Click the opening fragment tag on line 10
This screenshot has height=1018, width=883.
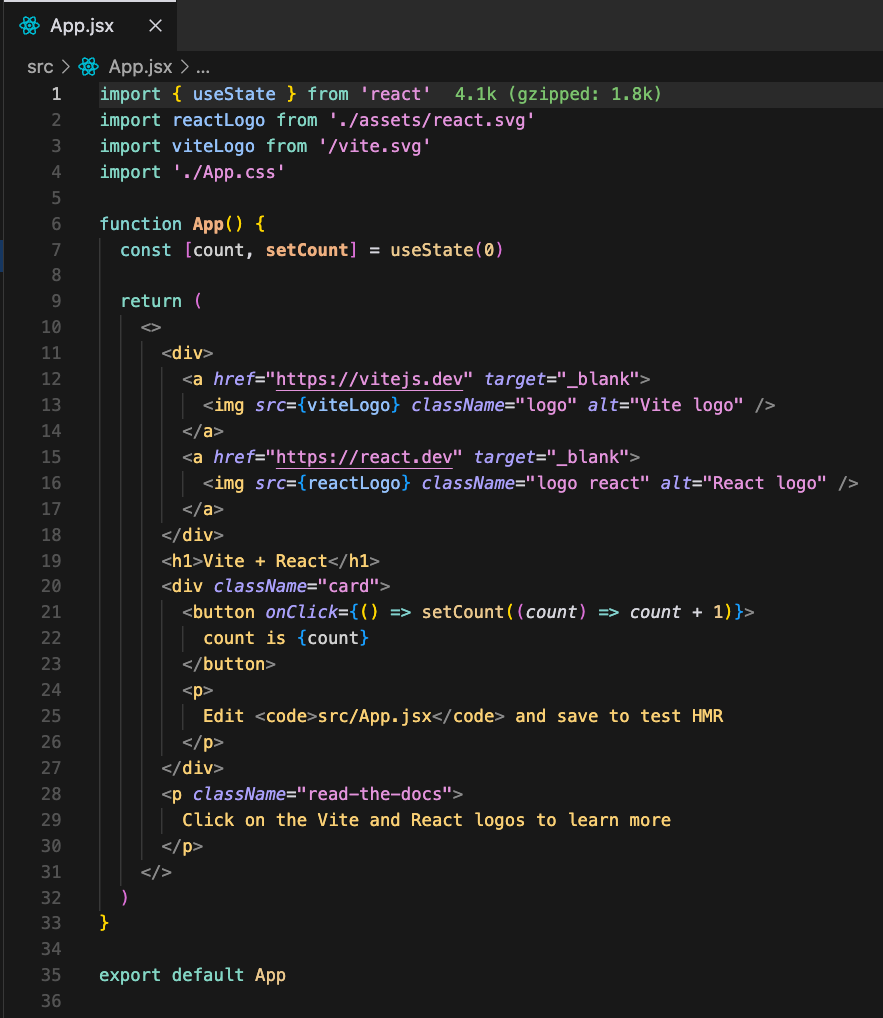click(151, 327)
